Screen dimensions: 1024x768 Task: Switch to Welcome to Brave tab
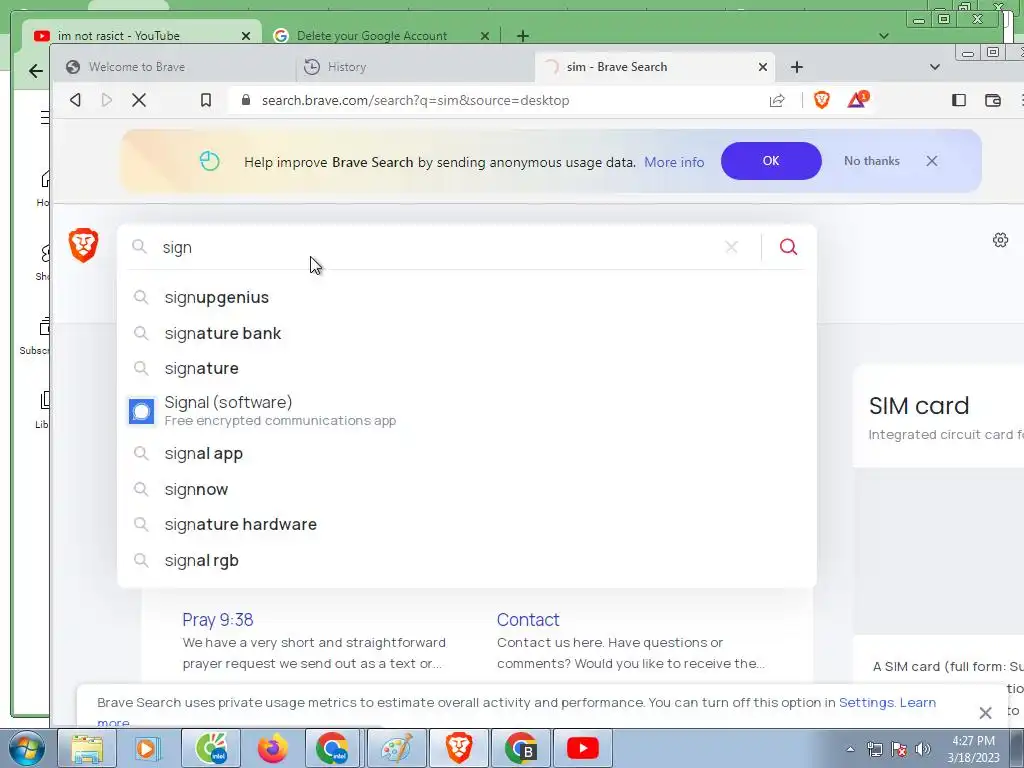(173, 67)
